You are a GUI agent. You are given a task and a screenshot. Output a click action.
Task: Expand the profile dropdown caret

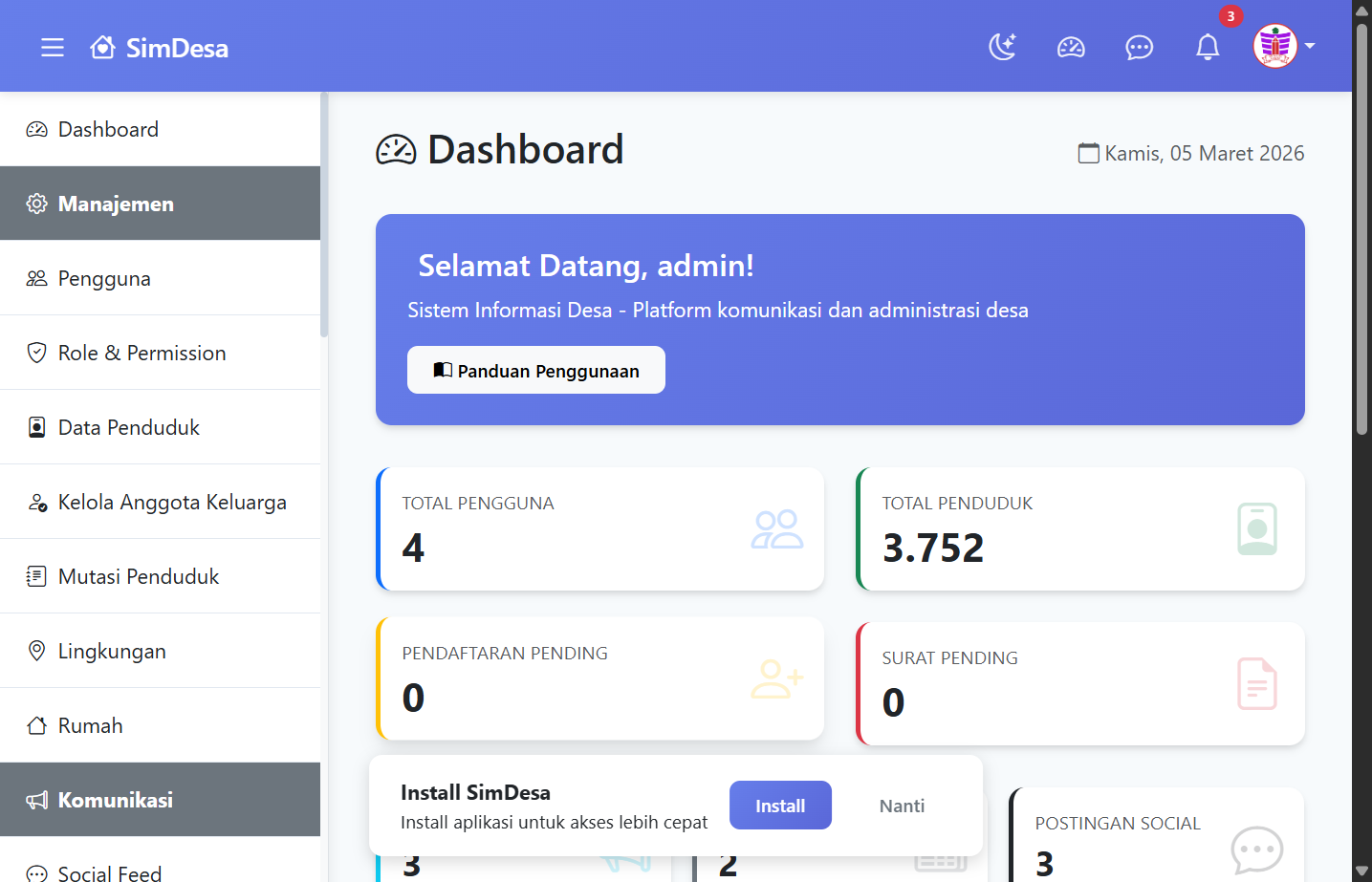(x=1310, y=46)
